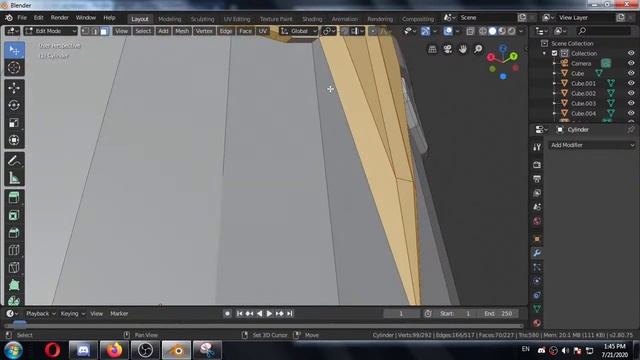The image size is (640, 360).
Task: Select the Bevel tool
Action: [14, 233]
